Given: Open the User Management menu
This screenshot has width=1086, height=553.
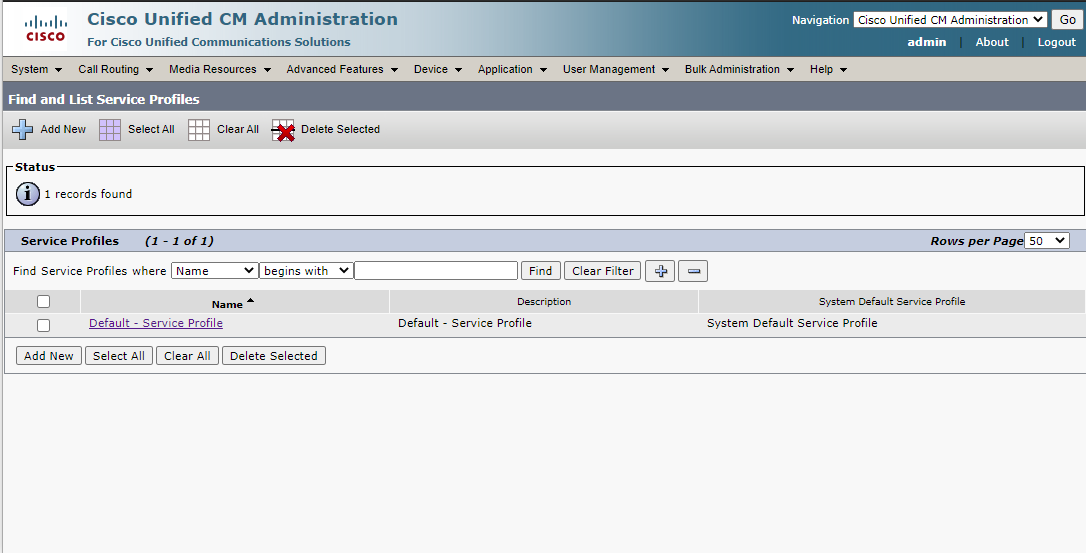Looking at the screenshot, I should [x=616, y=69].
